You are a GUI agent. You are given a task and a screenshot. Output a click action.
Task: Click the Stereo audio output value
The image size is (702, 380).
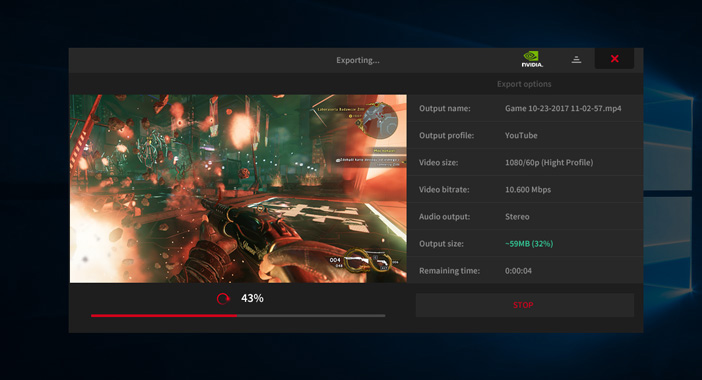(x=517, y=217)
